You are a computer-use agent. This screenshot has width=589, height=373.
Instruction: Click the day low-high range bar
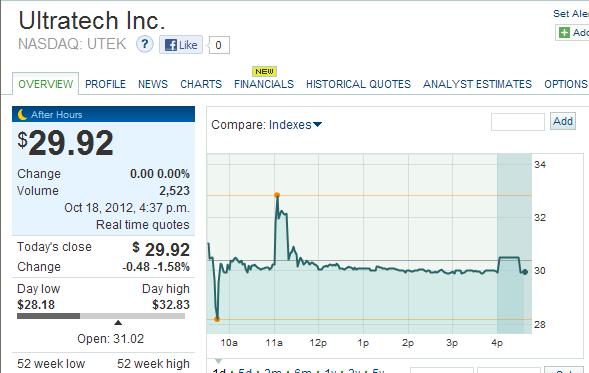pos(101,316)
